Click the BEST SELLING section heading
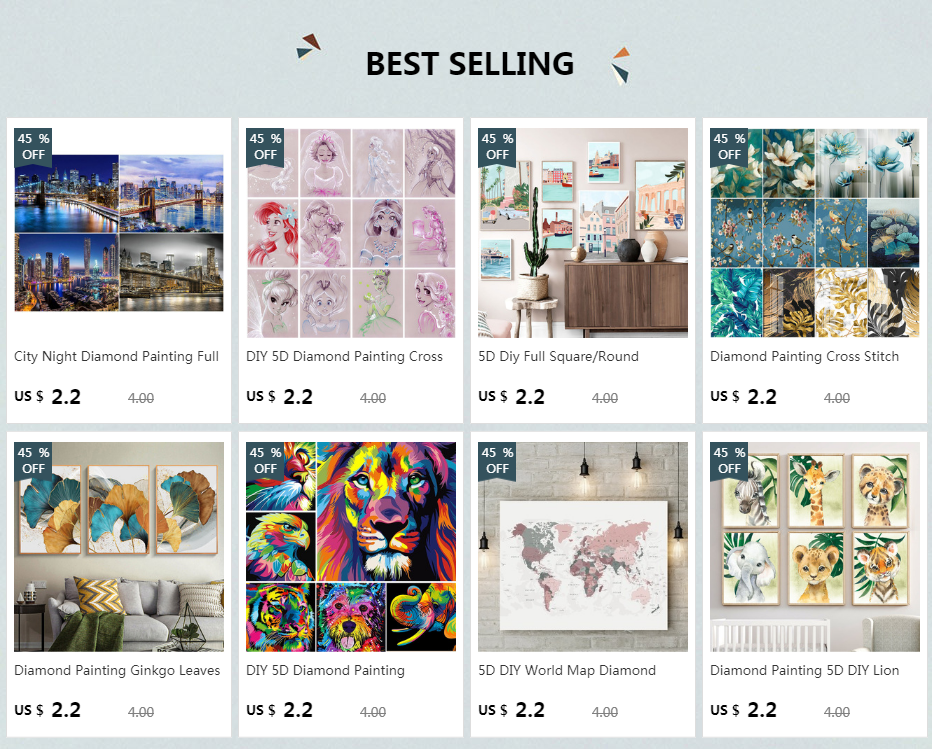 470,64
